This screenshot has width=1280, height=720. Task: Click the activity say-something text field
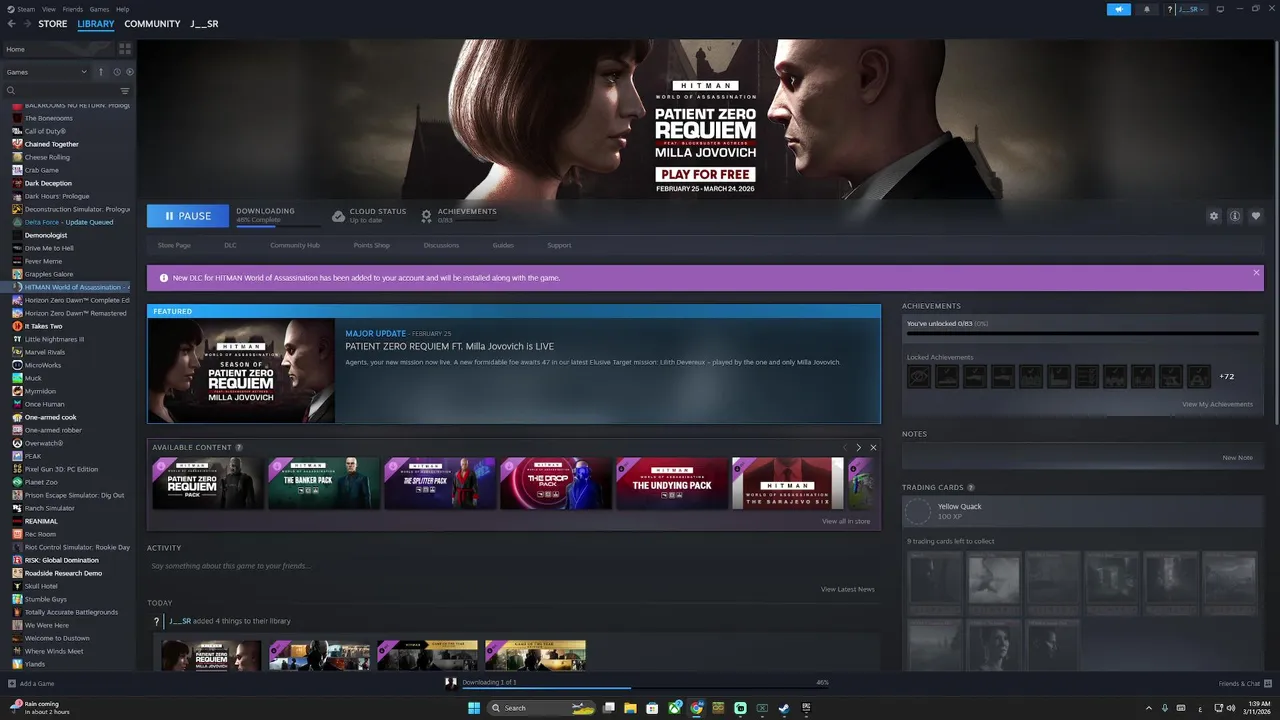pyautogui.click(x=514, y=566)
